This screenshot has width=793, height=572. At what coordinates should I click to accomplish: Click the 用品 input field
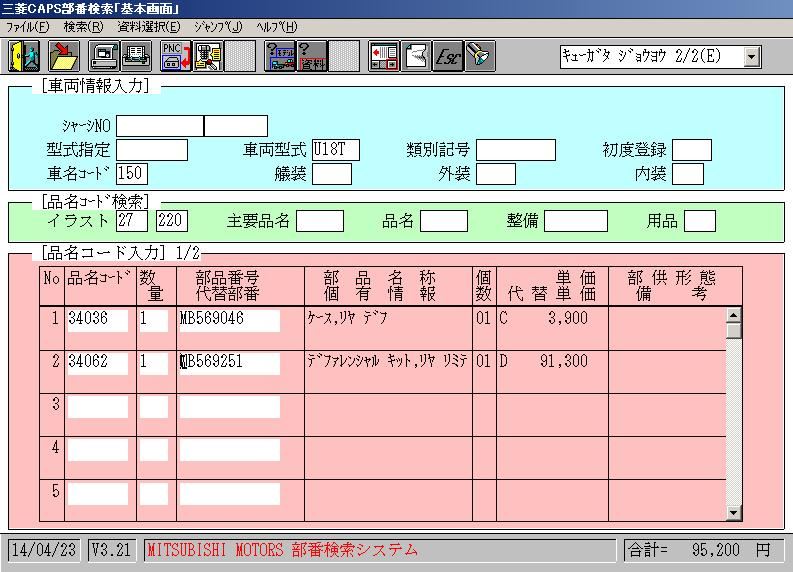point(699,221)
